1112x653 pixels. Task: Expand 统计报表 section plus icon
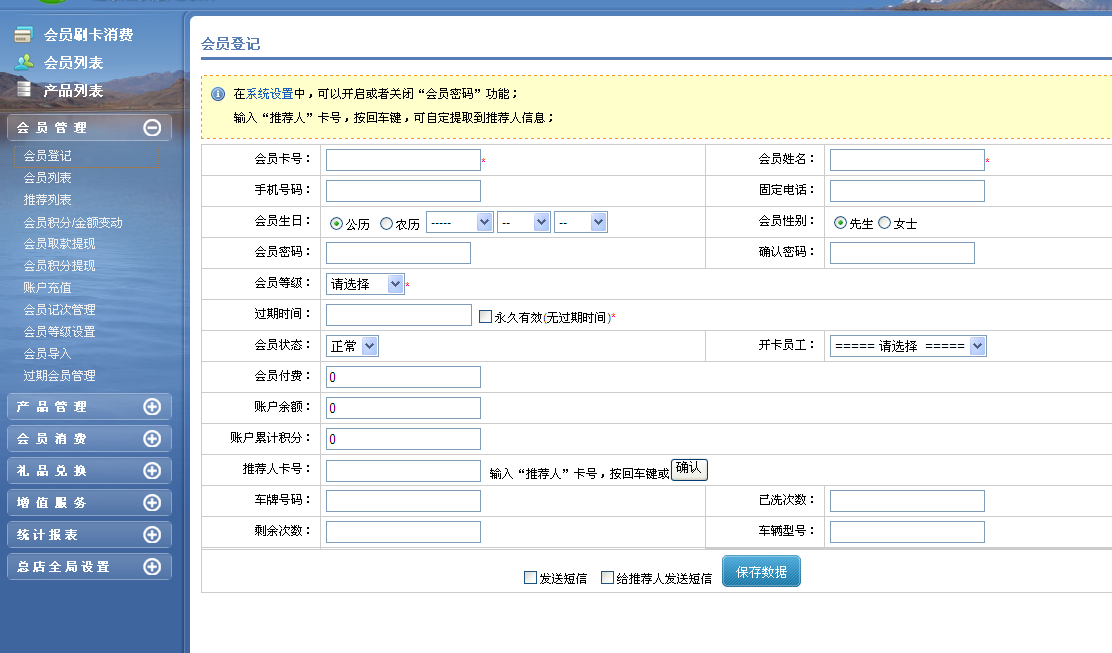[x=152, y=534]
